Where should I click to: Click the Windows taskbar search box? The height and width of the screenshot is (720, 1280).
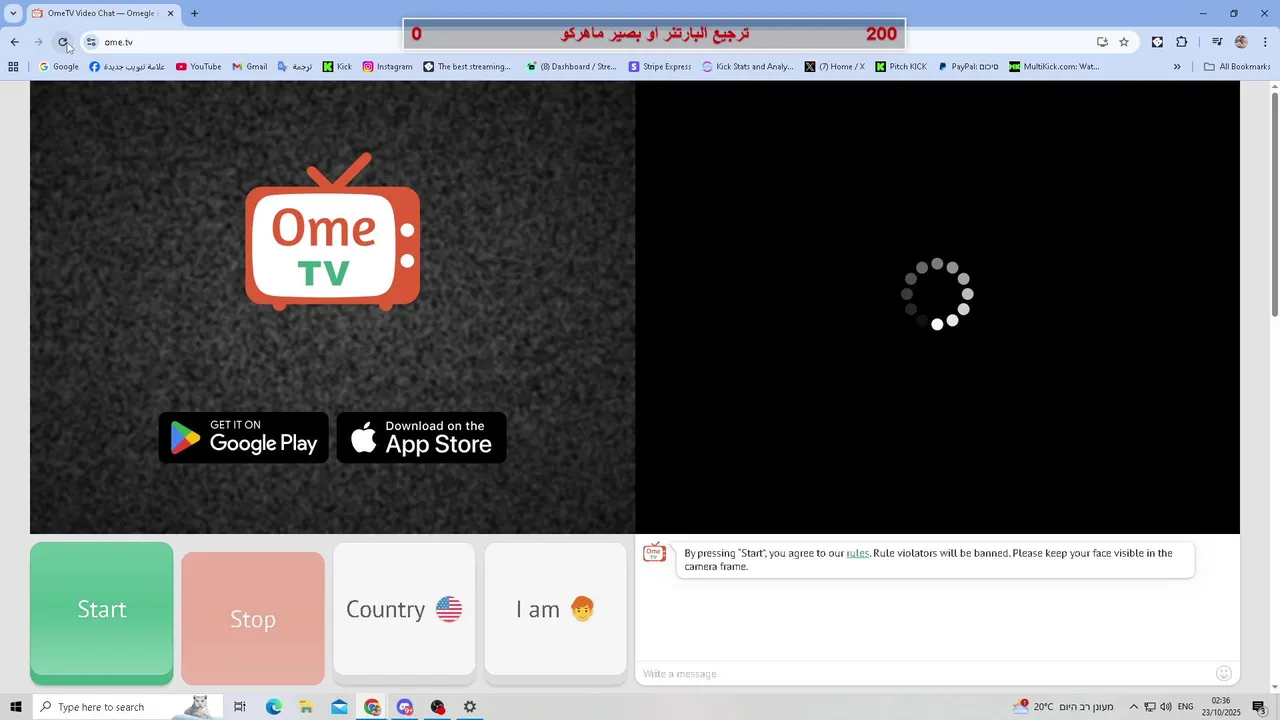point(126,707)
